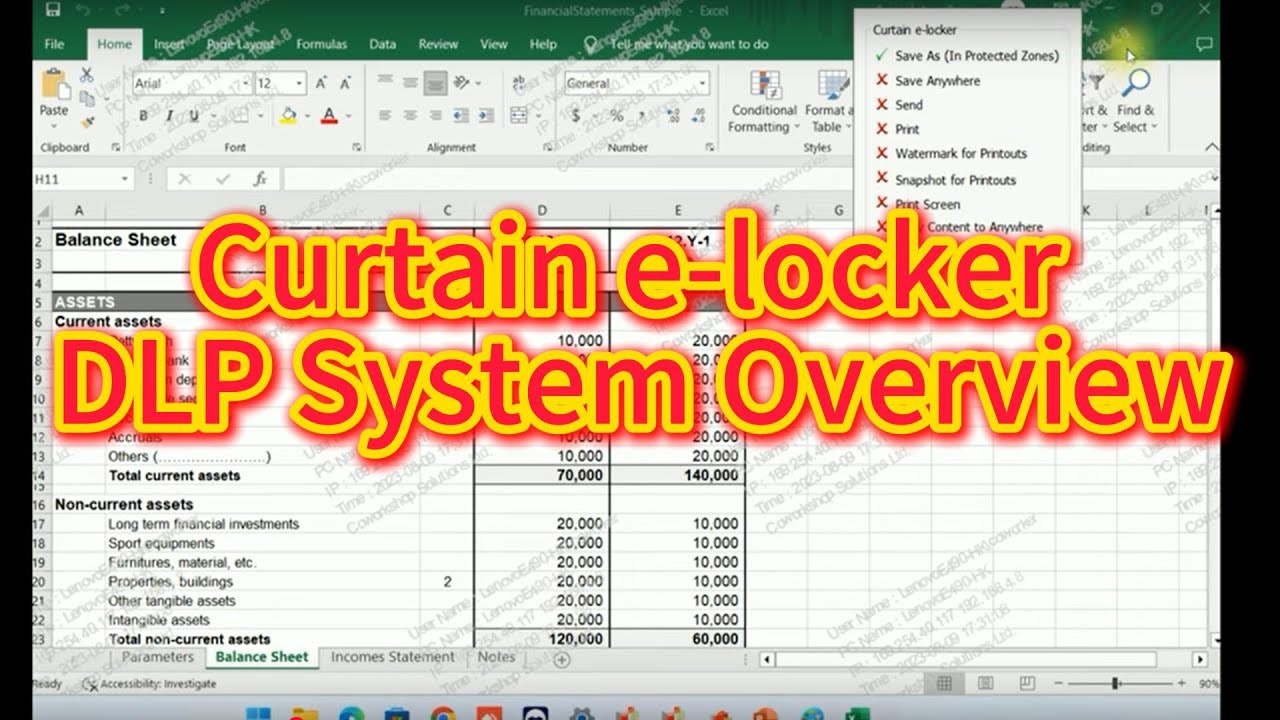Adjust the zoom slider in the status bar
This screenshot has width=1280, height=720.
click(1115, 683)
